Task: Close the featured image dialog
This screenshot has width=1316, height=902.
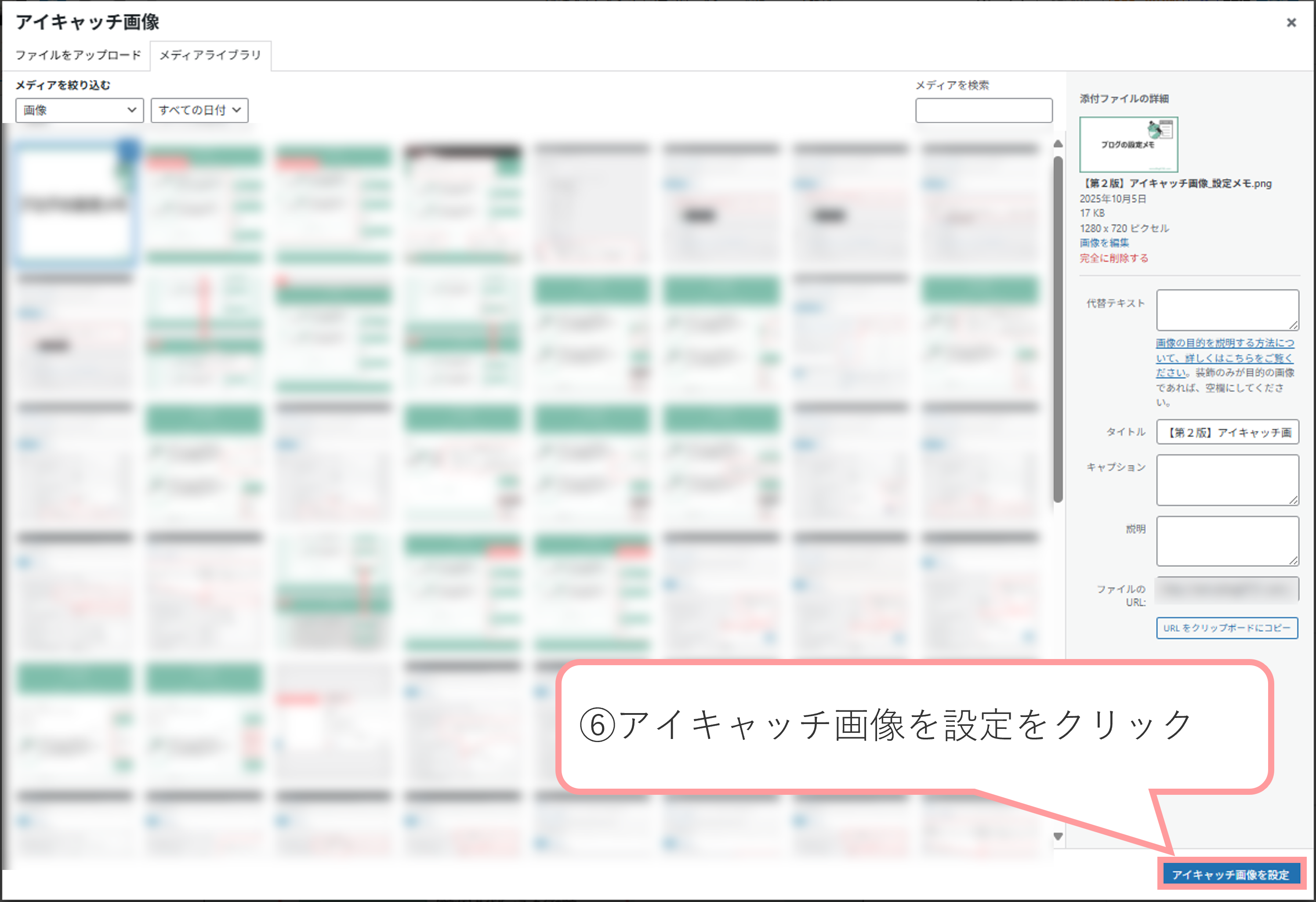Action: click(1291, 23)
